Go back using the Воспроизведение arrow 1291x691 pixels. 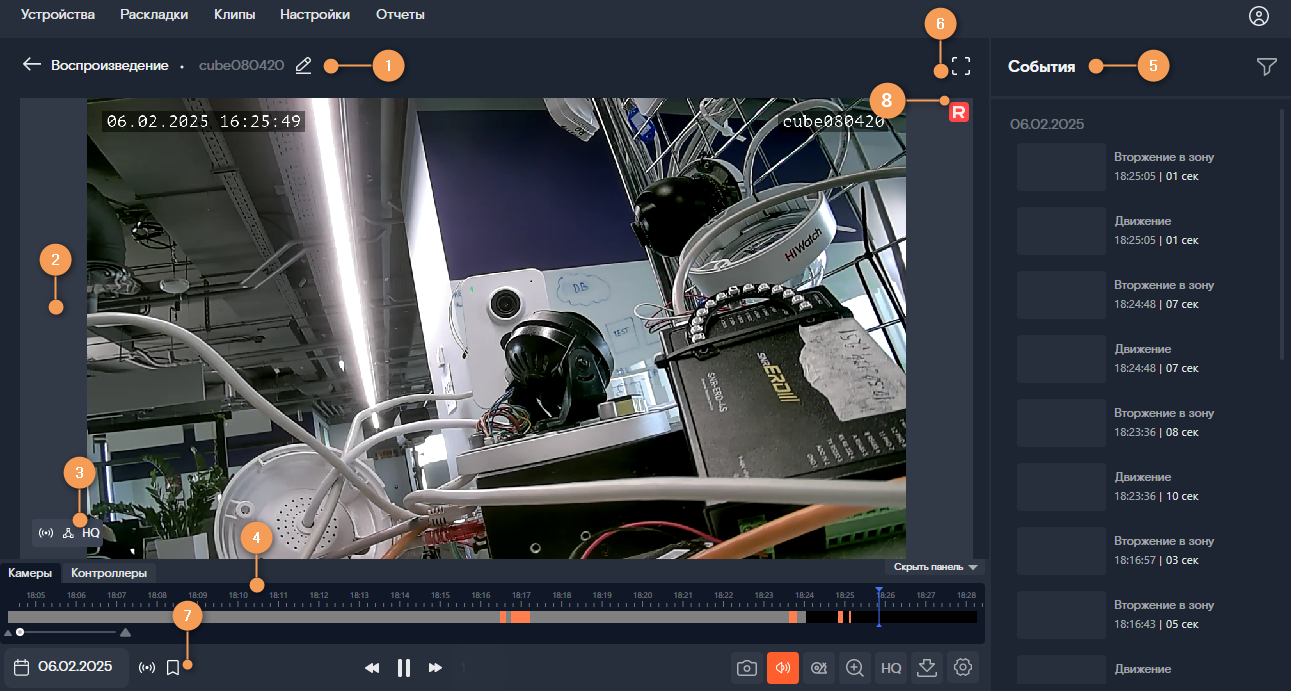pos(32,65)
